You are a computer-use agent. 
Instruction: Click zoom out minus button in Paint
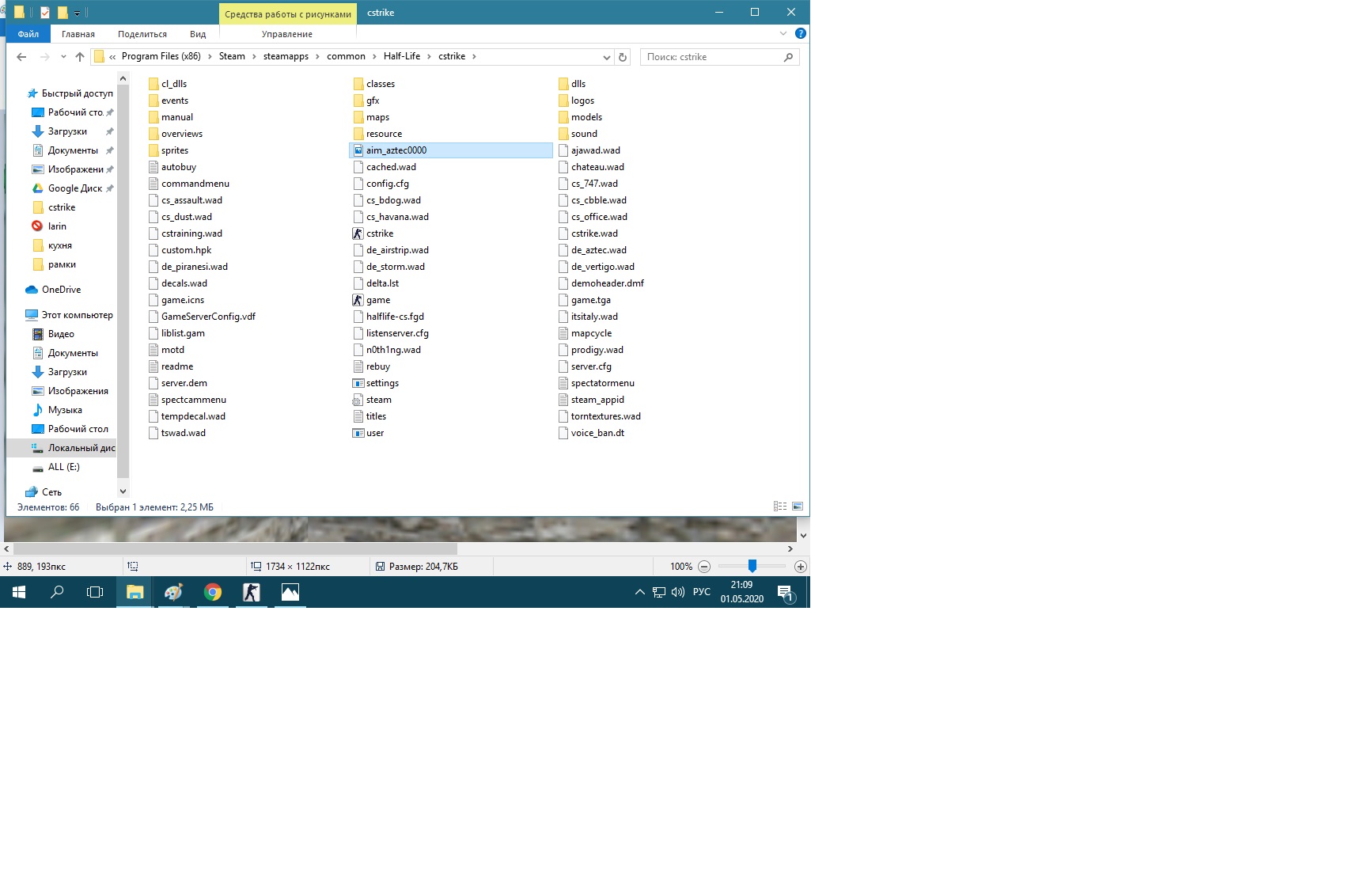click(704, 567)
